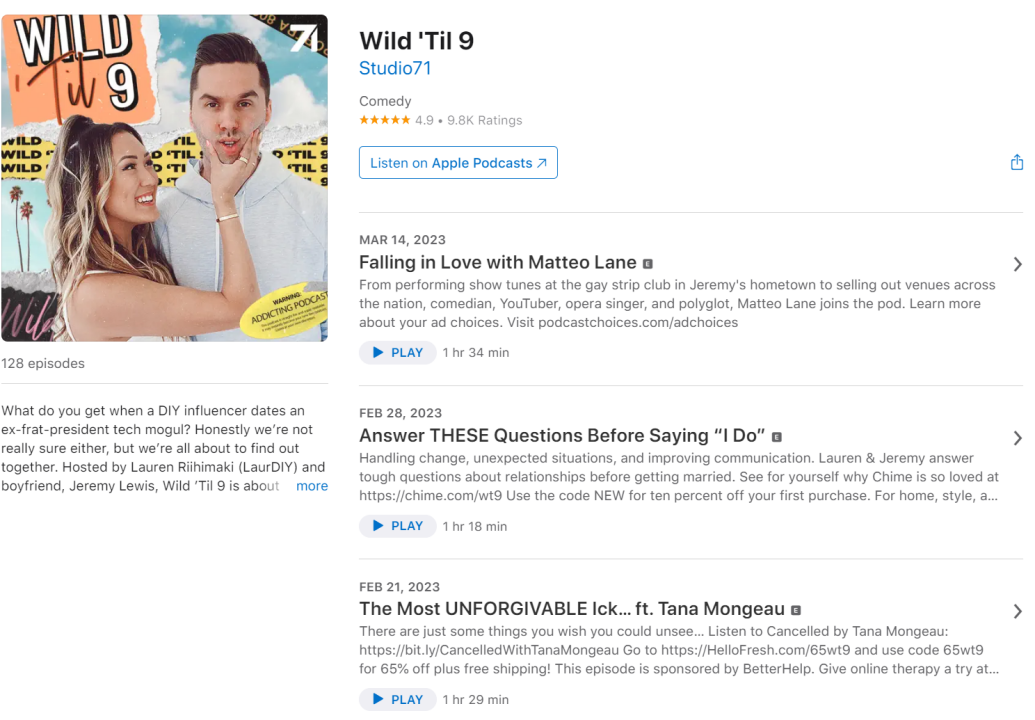The width and height of the screenshot is (1035, 720).
Task: Open the Answer THESE Questions Before Saying I Do title
Action: pos(562,436)
